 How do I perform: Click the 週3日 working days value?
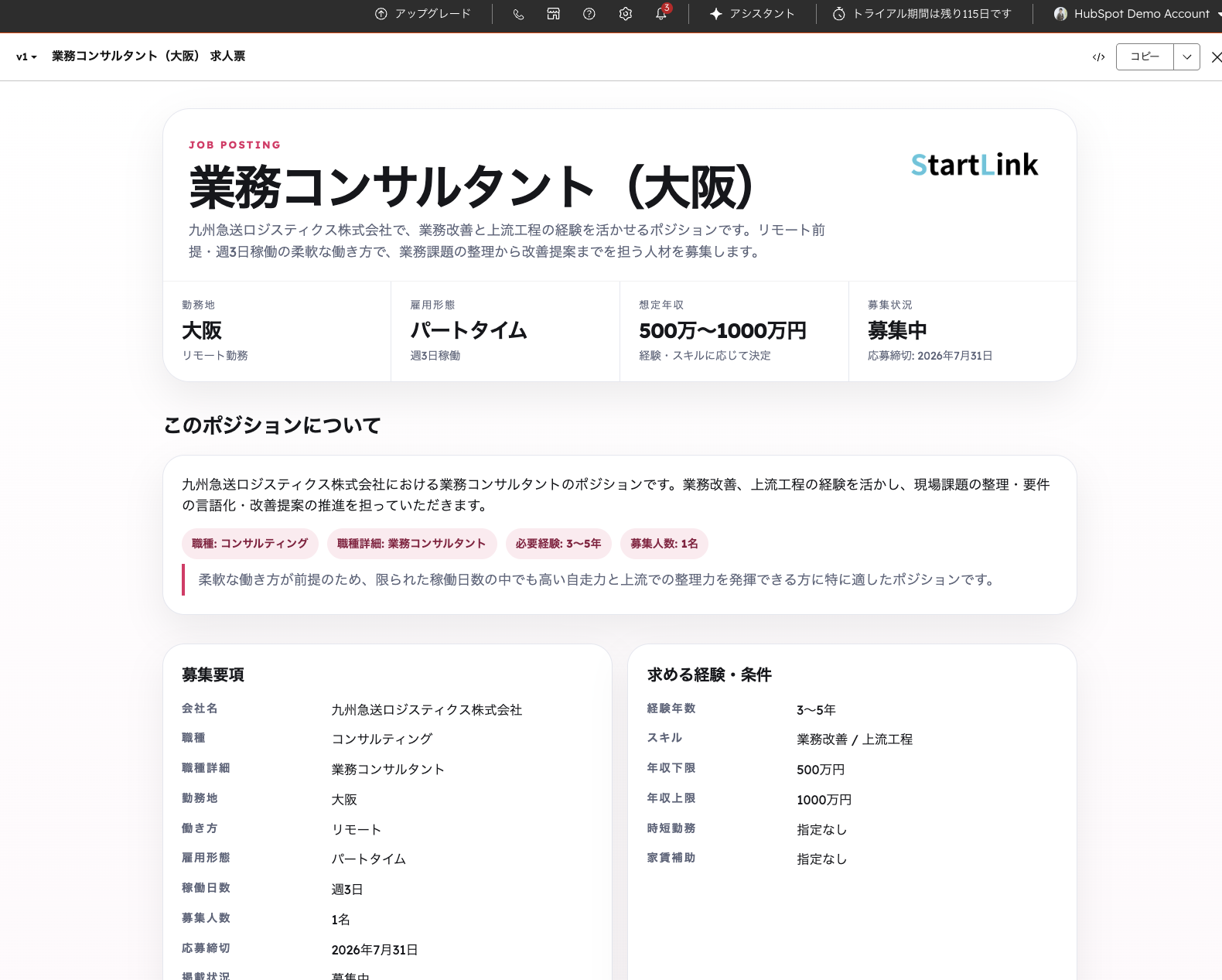click(x=347, y=890)
